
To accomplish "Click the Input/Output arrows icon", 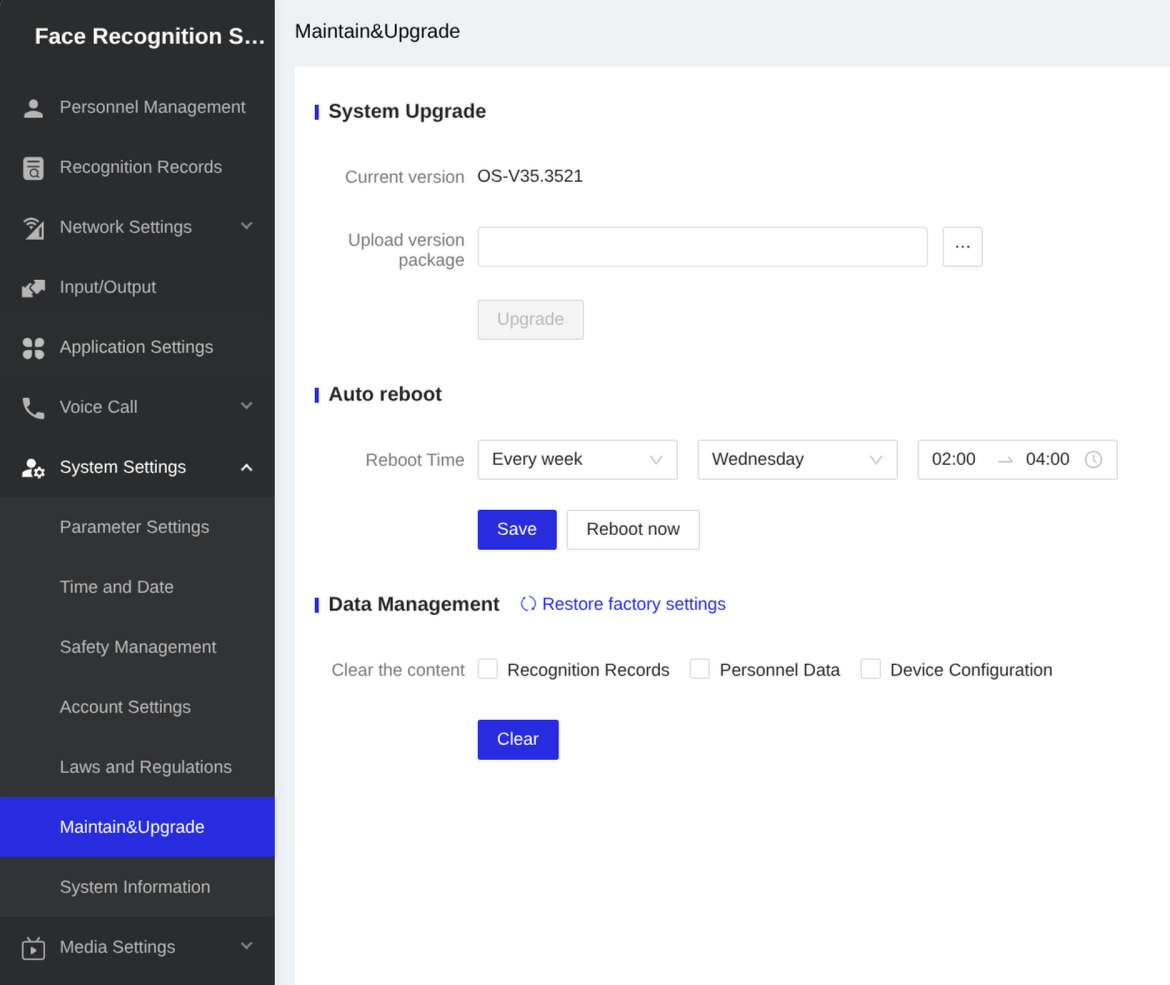I will 33,288.
